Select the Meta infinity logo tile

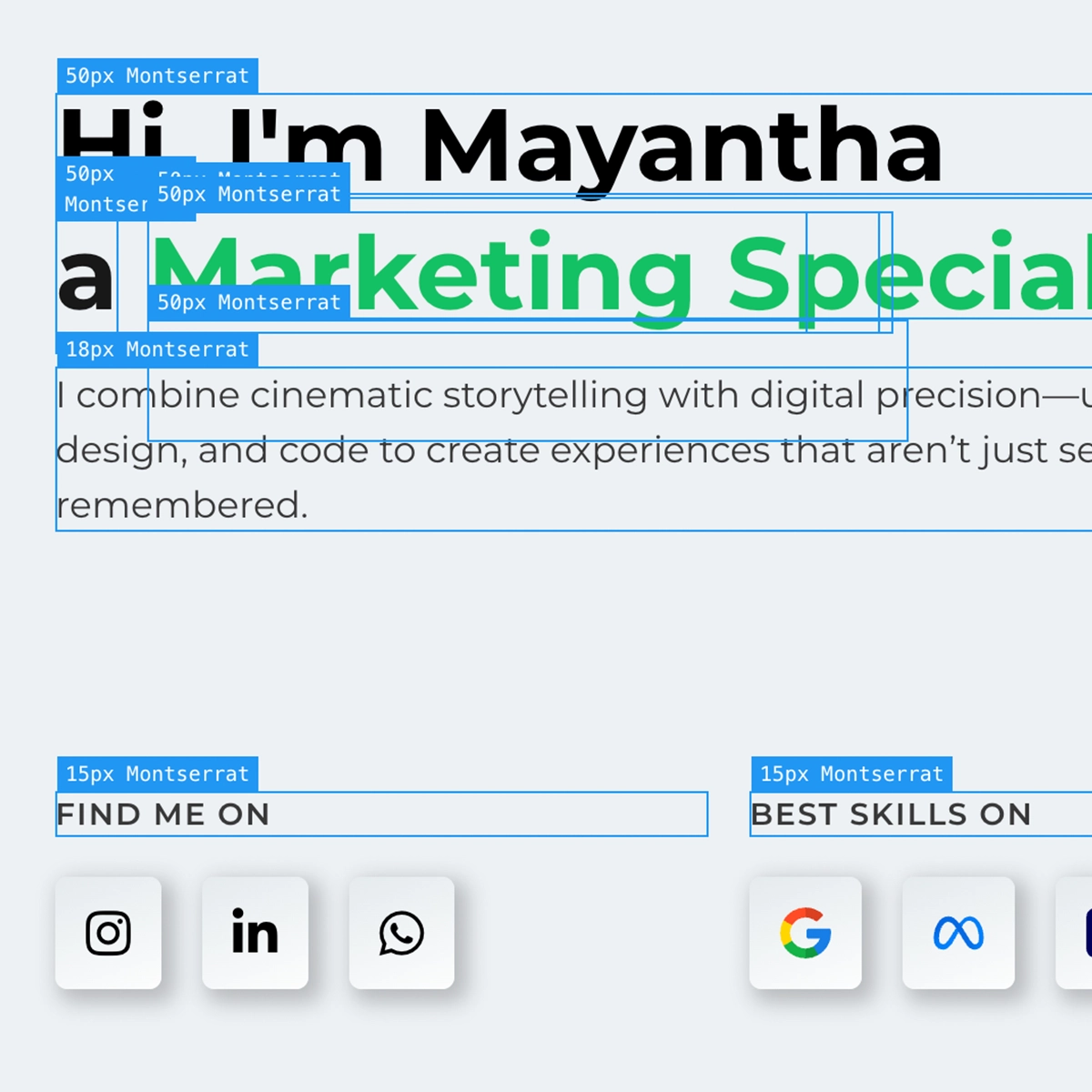(x=958, y=933)
